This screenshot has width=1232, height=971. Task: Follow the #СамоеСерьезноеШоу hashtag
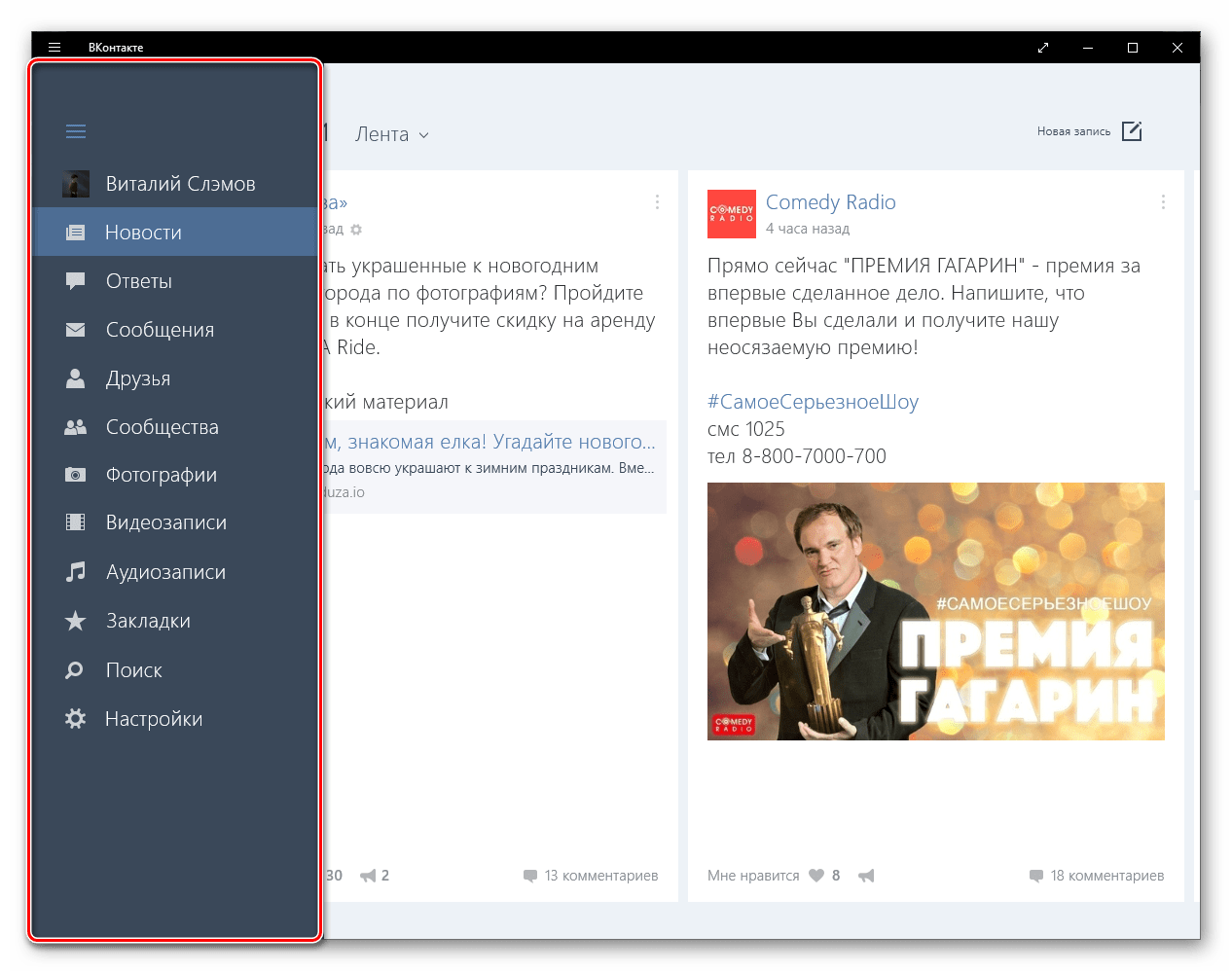813,402
